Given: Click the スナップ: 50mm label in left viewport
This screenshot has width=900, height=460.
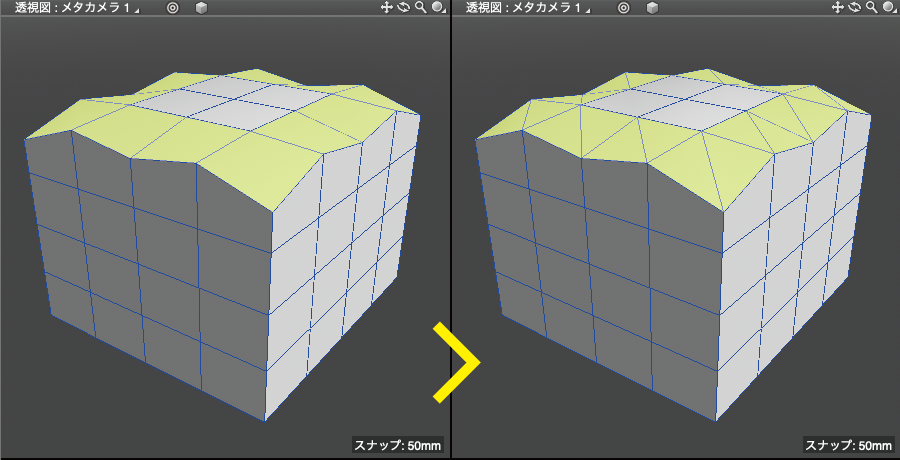Looking at the screenshot, I should click(x=398, y=445).
